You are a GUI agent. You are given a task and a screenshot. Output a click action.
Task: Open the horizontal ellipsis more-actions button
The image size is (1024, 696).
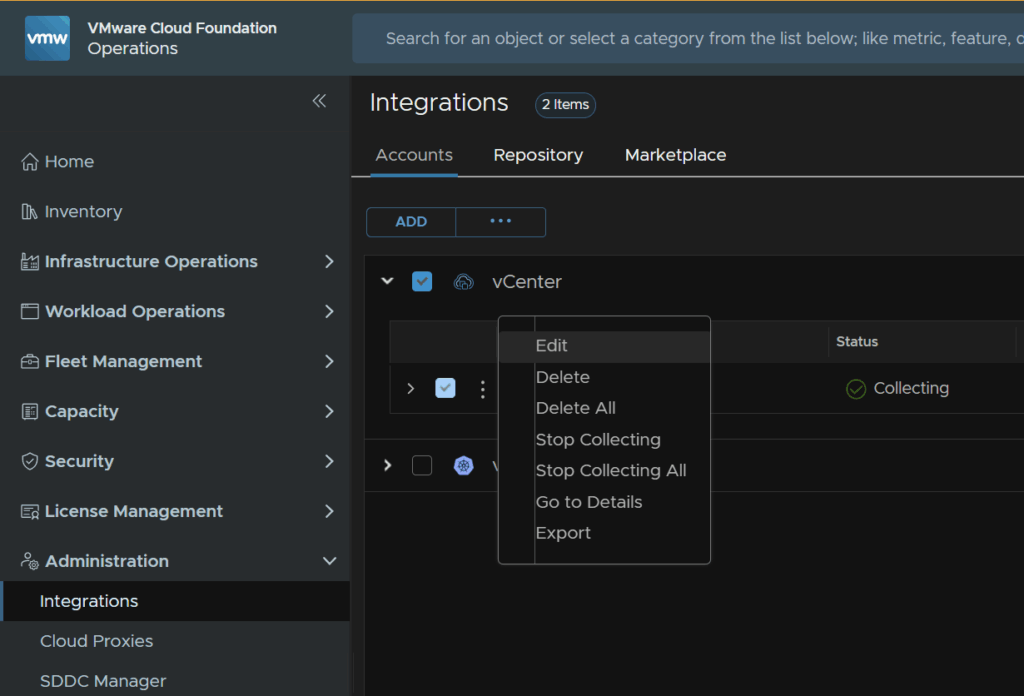(501, 222)
